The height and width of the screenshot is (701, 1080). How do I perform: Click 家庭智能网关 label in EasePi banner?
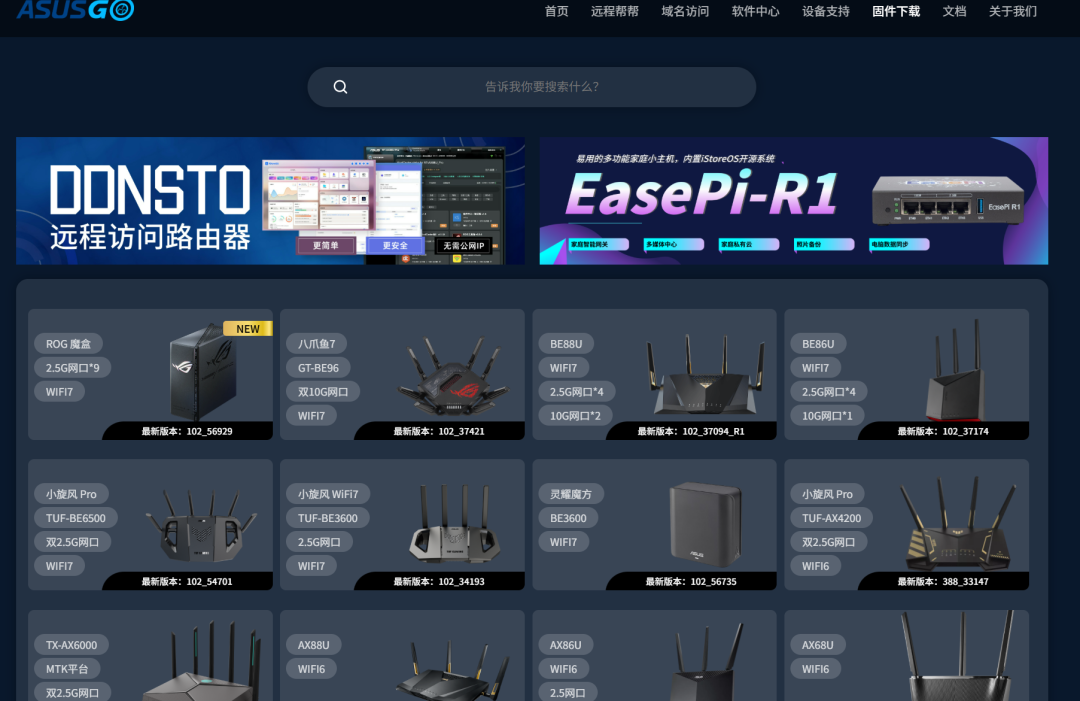coord(599,244)
